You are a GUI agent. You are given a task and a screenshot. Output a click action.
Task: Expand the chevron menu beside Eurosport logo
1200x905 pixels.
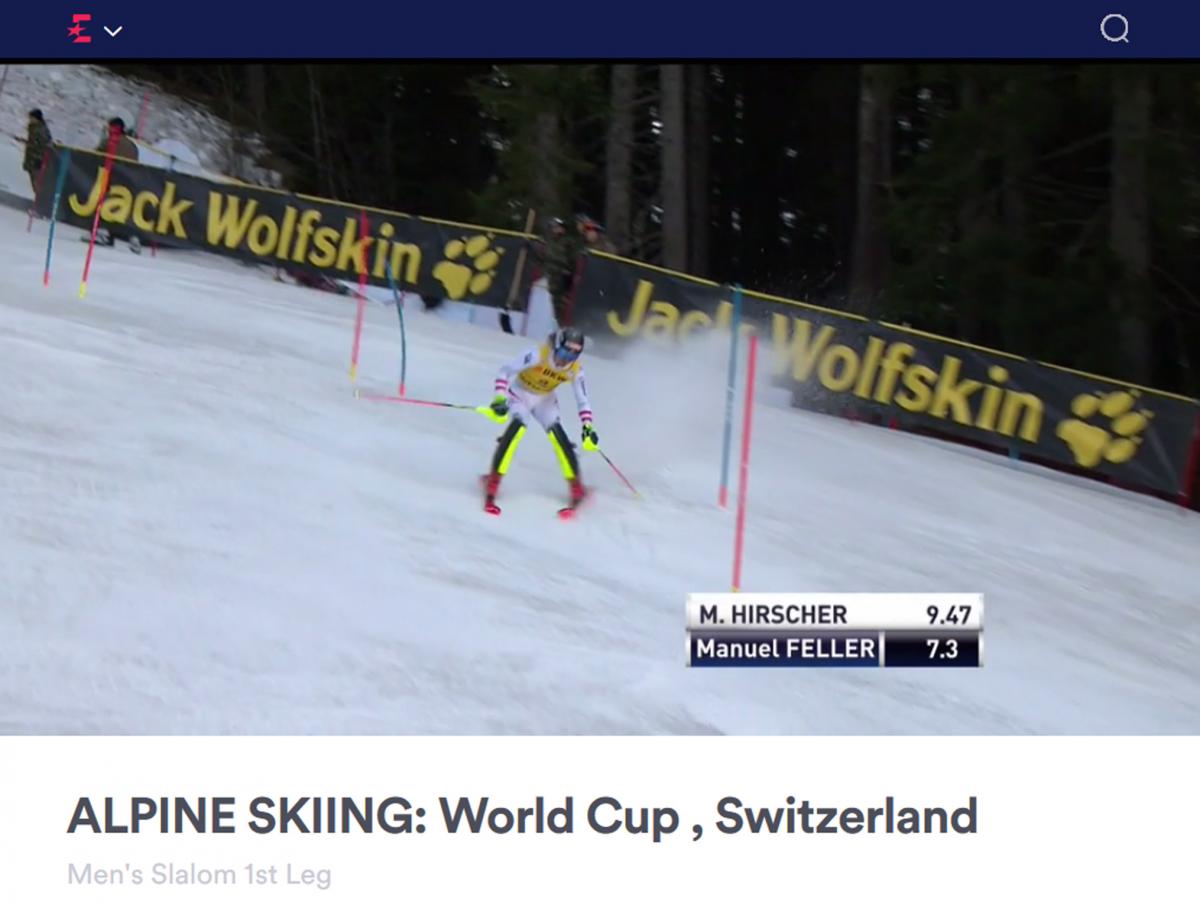coord(113,31)
